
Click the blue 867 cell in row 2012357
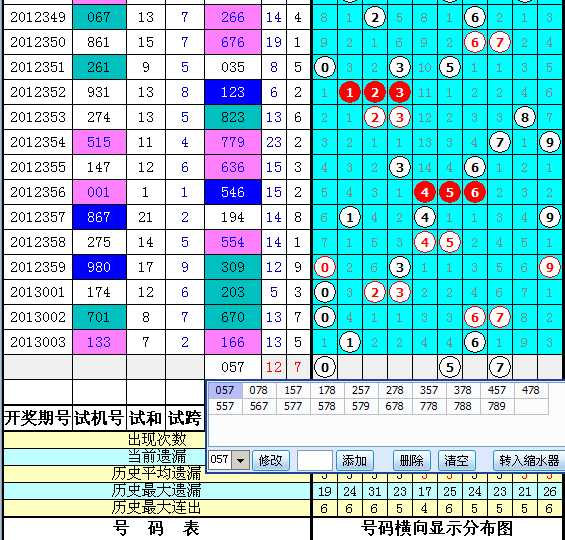[99, 217]
